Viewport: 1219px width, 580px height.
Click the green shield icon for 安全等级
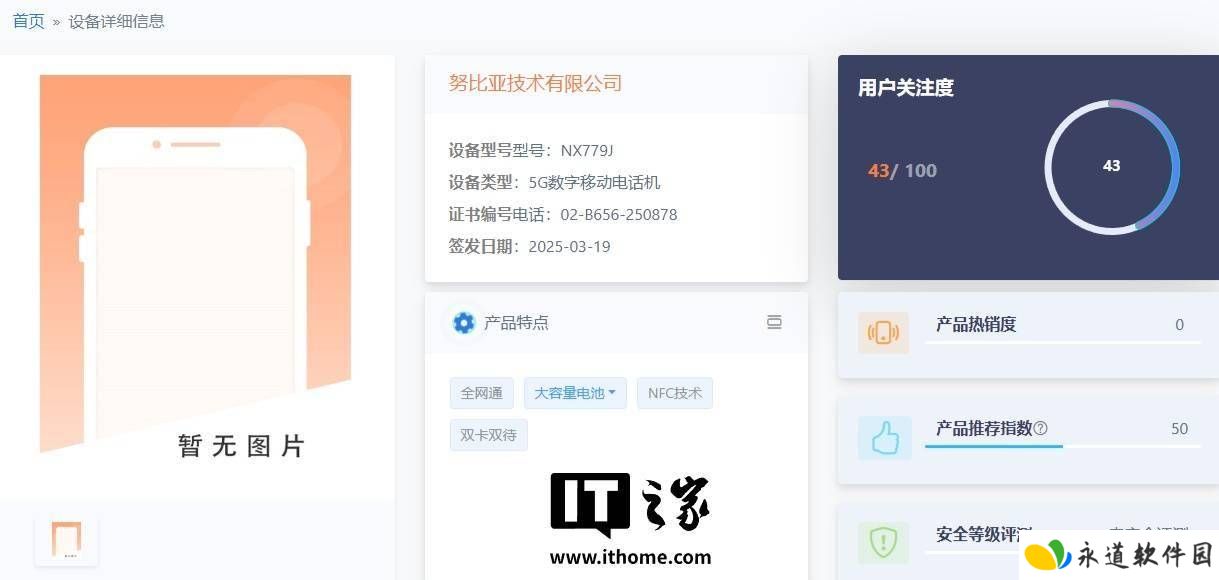(883, 543)
